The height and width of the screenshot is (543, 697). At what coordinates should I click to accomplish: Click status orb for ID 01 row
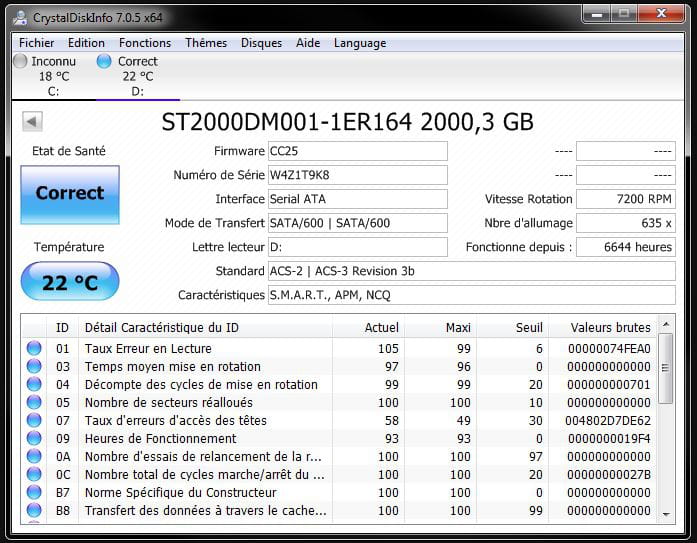point(34,348)
